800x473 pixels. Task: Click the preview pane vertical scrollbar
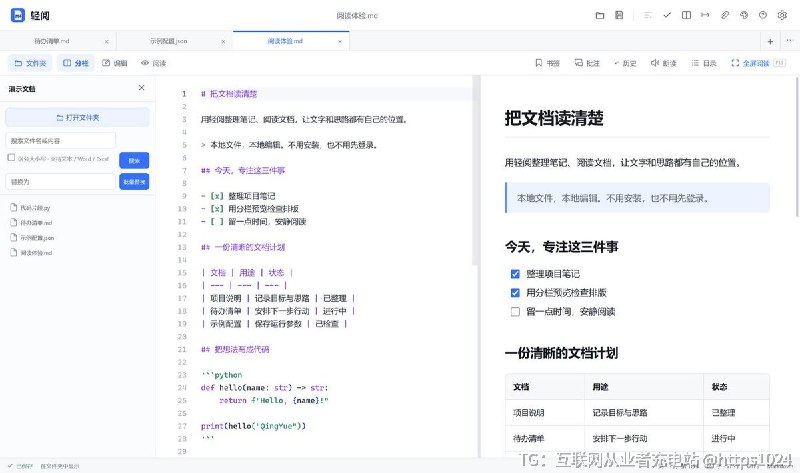[x=797, y=147]
